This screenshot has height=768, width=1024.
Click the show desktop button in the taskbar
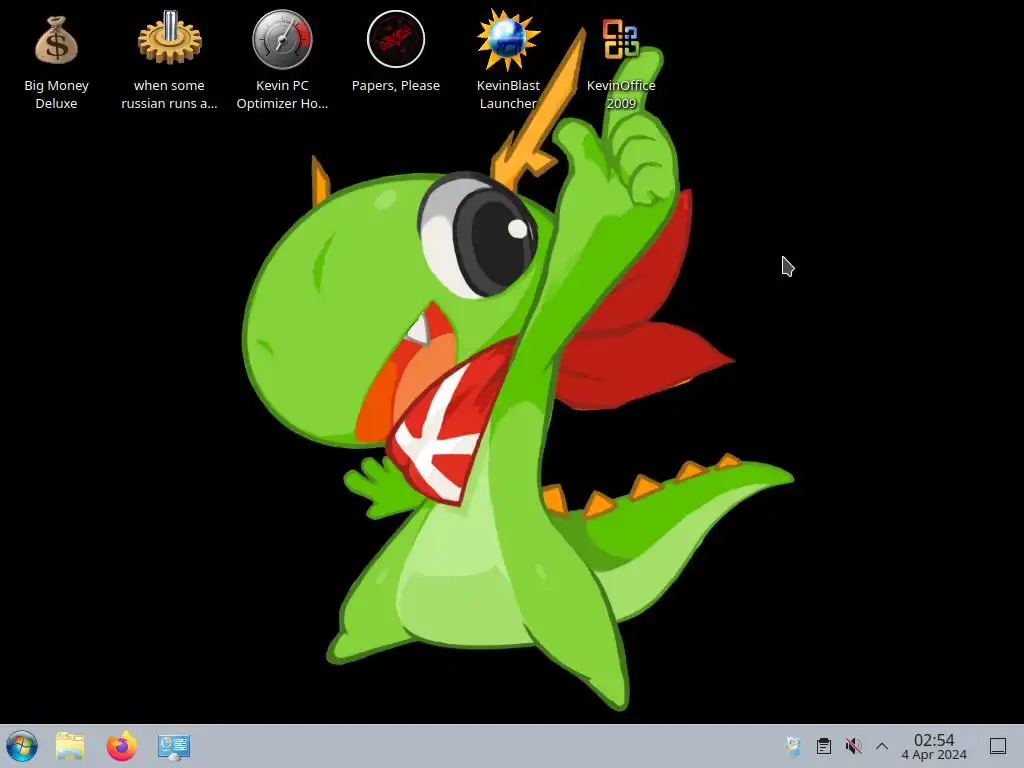[998, 746]
